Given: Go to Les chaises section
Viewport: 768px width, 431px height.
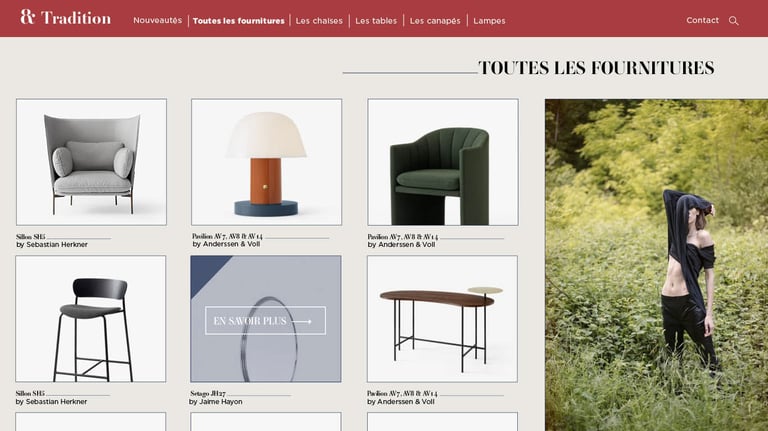Looking at the screenshot, I should 319,21.
